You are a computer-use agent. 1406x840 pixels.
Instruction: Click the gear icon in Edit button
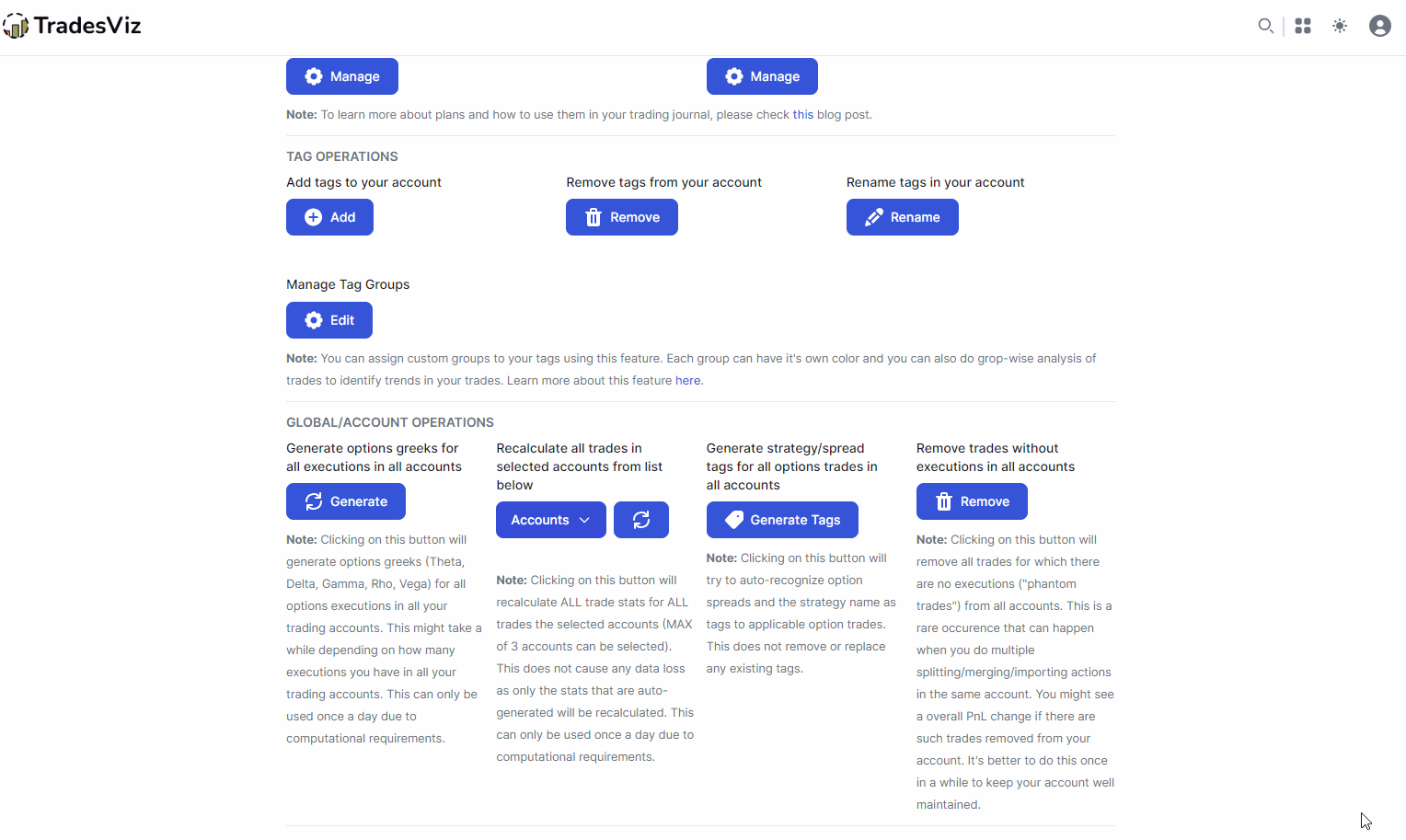[x=314, y=320]
